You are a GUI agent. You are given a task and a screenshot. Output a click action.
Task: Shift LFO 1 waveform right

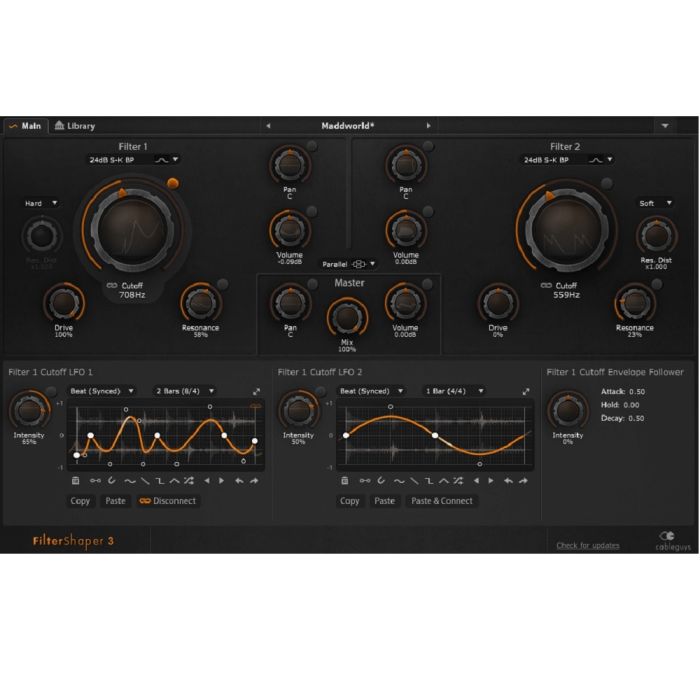221,481
